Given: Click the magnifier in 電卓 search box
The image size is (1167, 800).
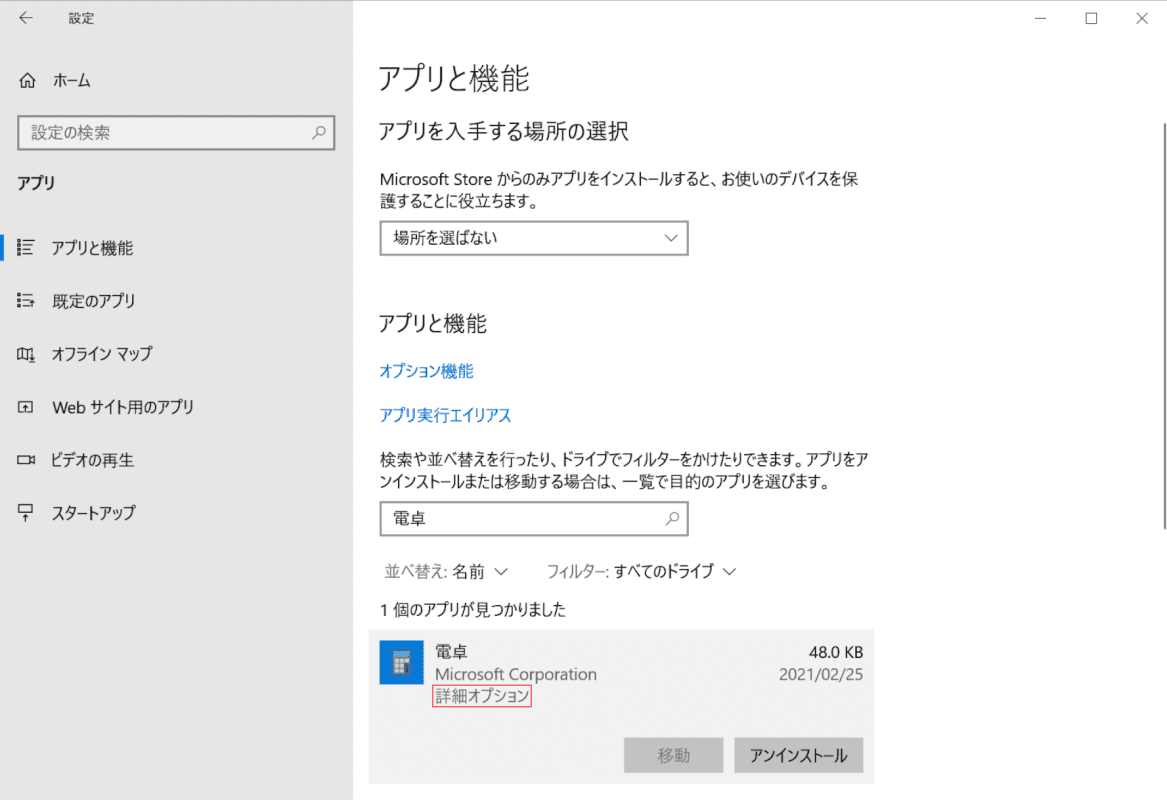Looking at the screenshot, I should (672, 519).
